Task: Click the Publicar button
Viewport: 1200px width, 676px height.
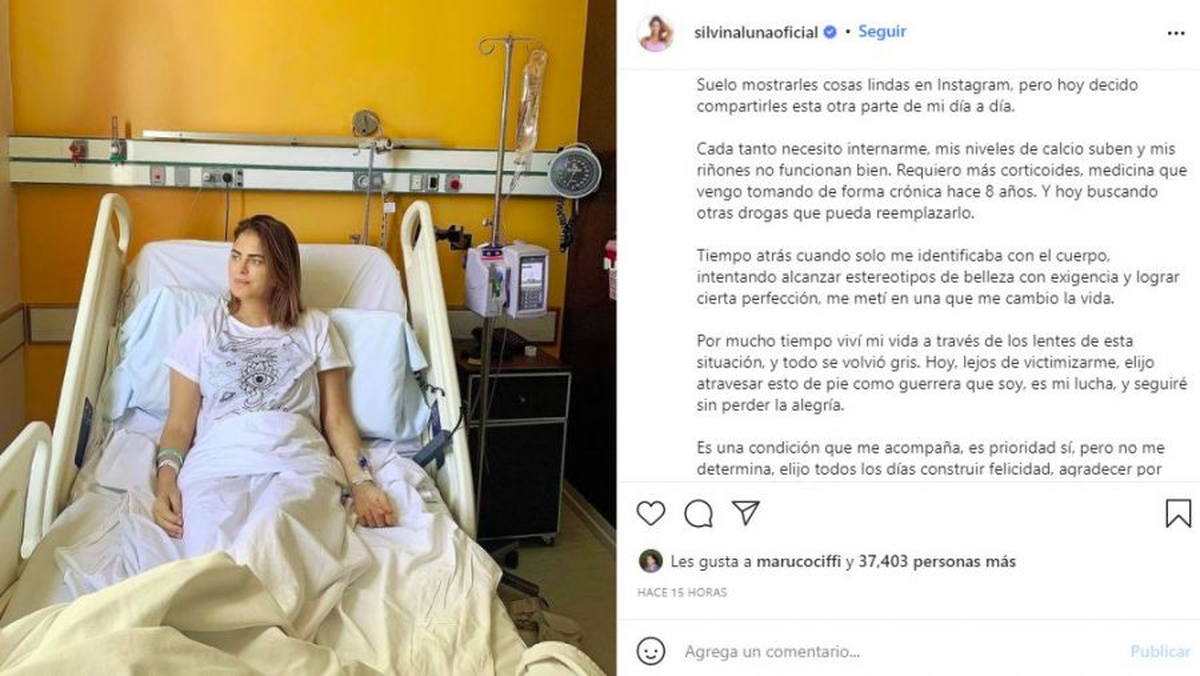Action: 1160,652
